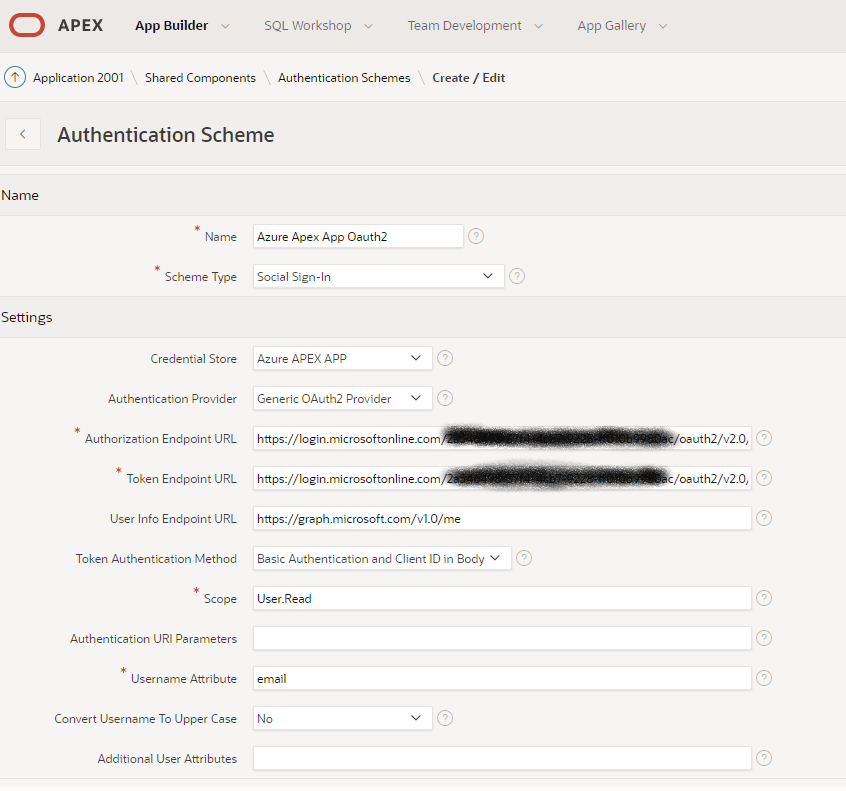
Task: Open Token Authentication Method select list
Action: pos(382,558)
